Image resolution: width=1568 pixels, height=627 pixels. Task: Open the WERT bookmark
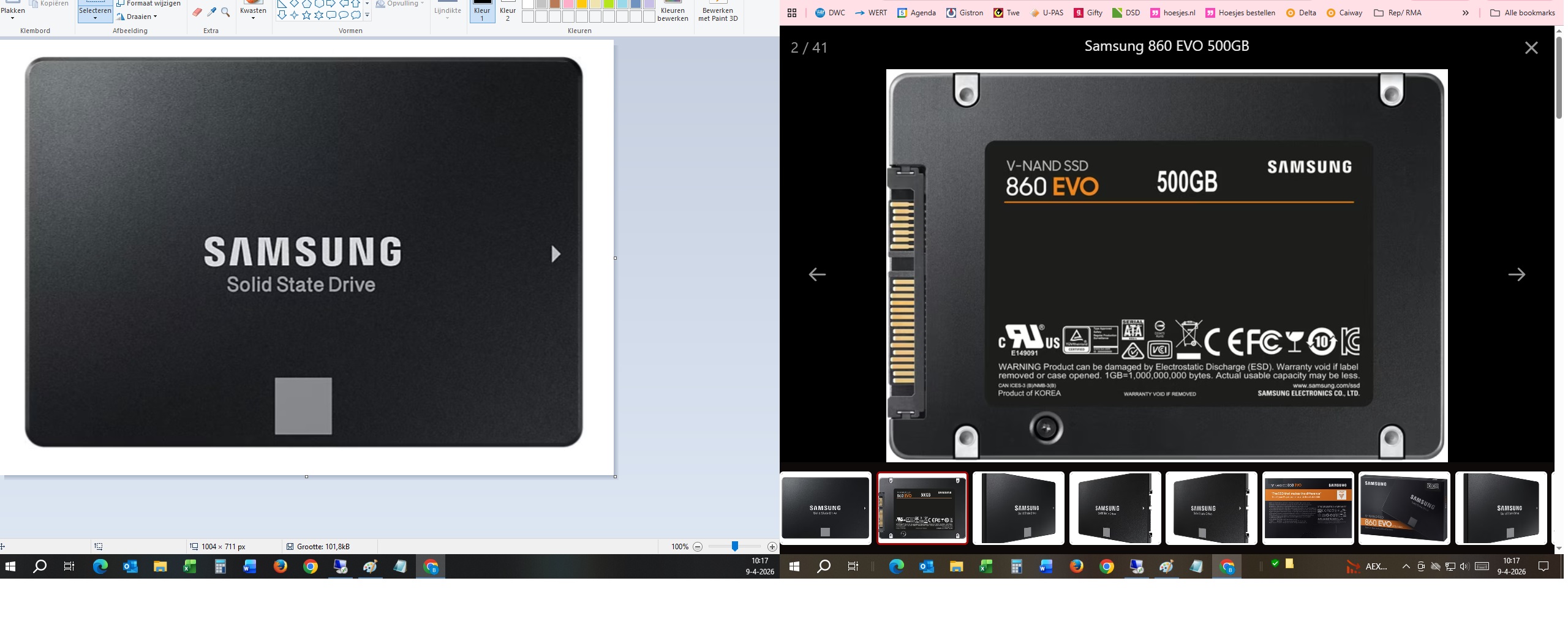pos(871,13)
